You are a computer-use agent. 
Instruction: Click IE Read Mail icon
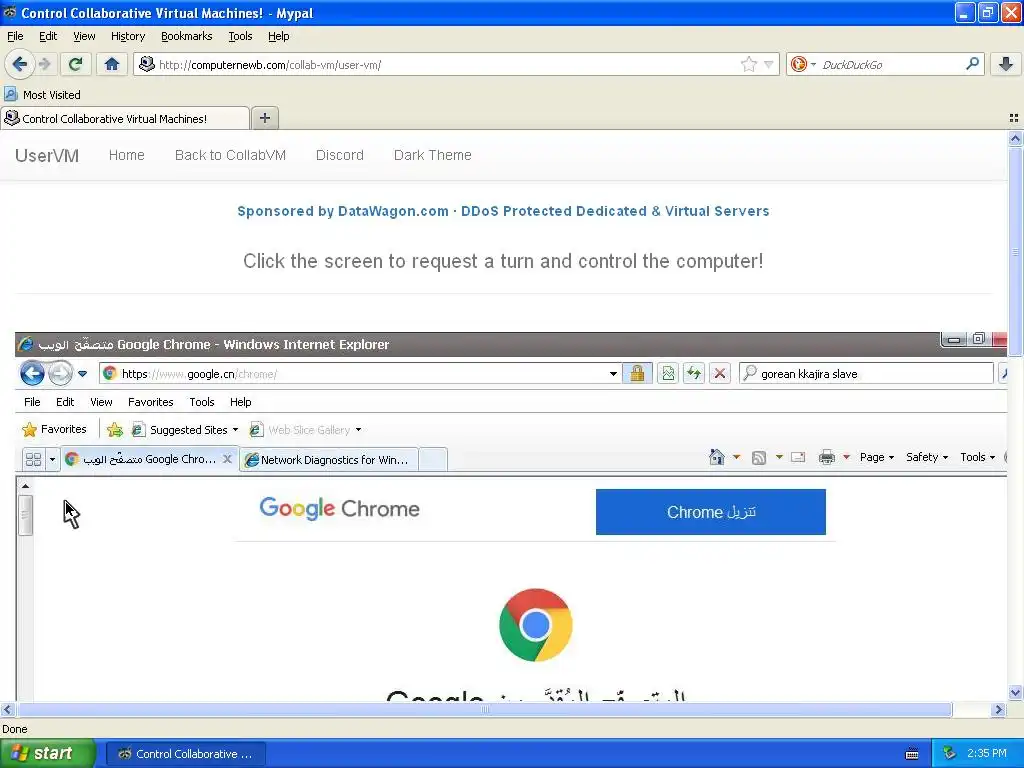click(x=798, y=457)
